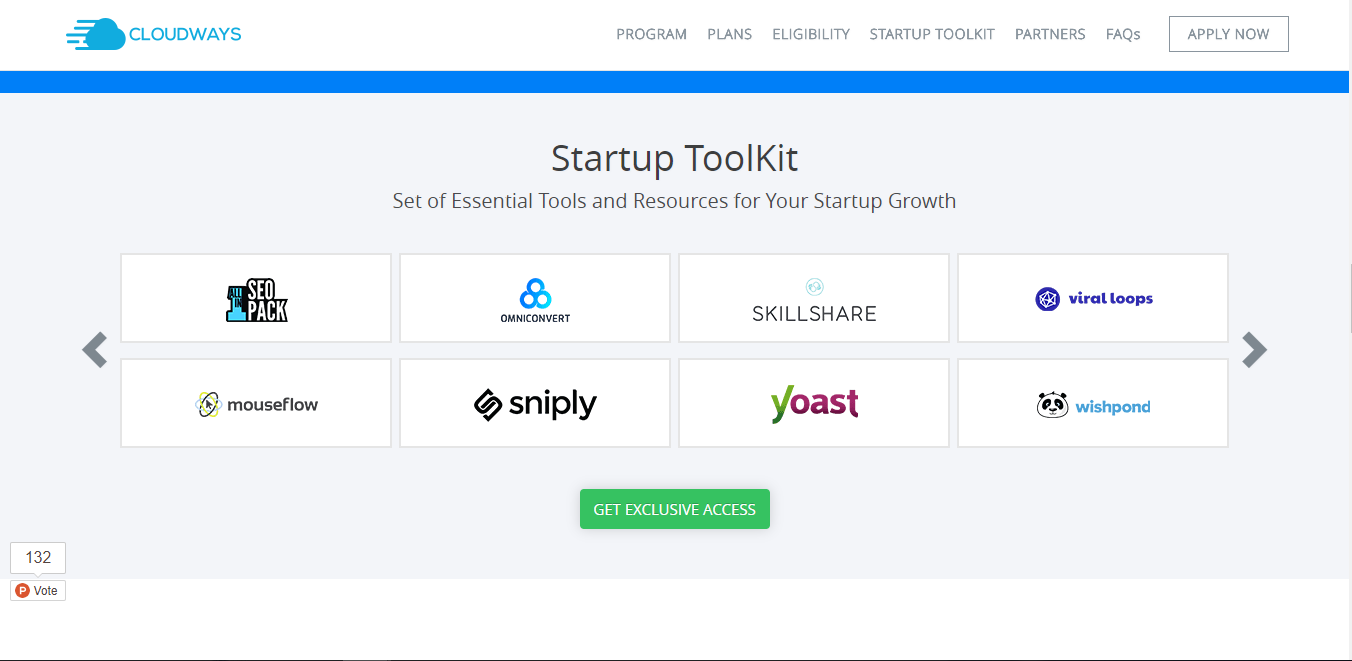The height and width of the screenshot is (661, 1352).
Task: Click the APPLY NOW button
Action: tap(1229, 34)
